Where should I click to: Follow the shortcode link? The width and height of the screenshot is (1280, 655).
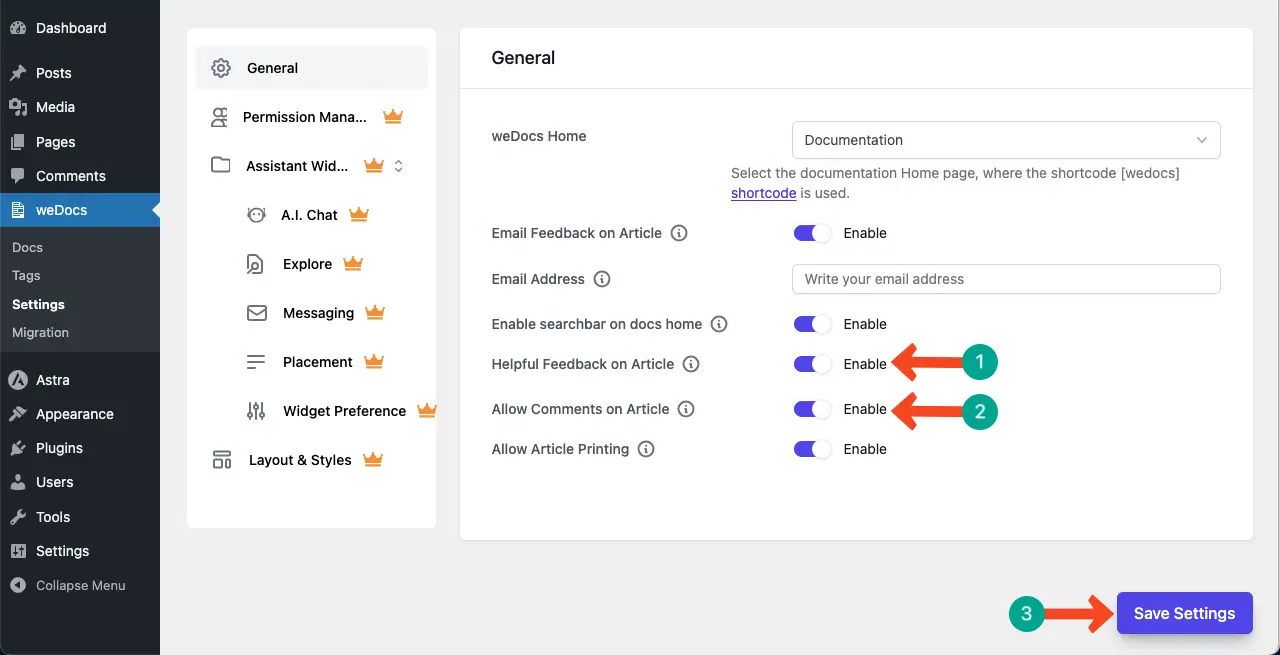pyautogui.click(x=763, y=193)
